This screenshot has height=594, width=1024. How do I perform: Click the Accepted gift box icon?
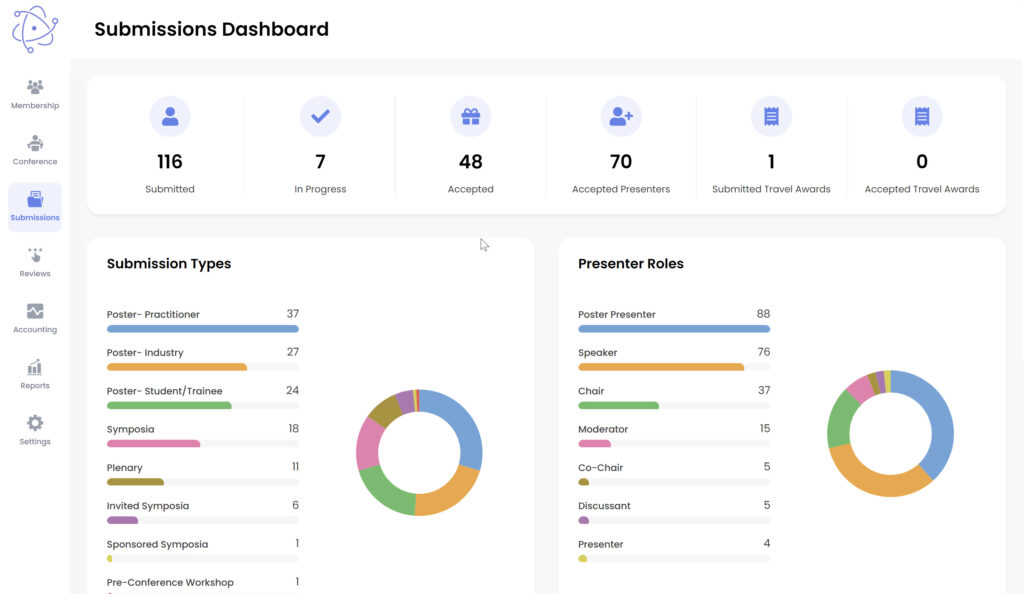[470, 117]
